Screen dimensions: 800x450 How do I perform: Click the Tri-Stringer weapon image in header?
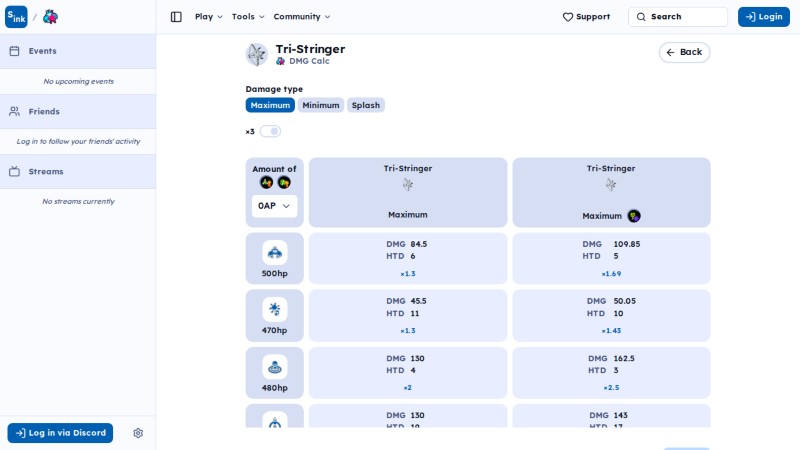click(257, 54)
